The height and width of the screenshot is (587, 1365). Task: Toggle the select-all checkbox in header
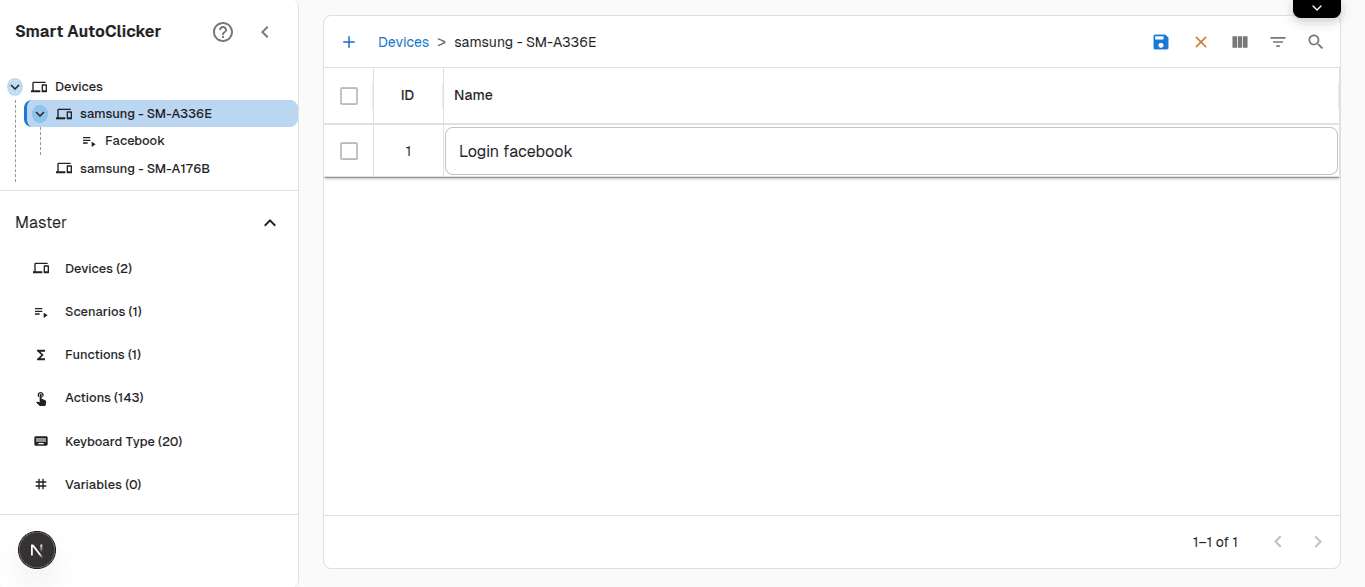[x=349, y=96]
